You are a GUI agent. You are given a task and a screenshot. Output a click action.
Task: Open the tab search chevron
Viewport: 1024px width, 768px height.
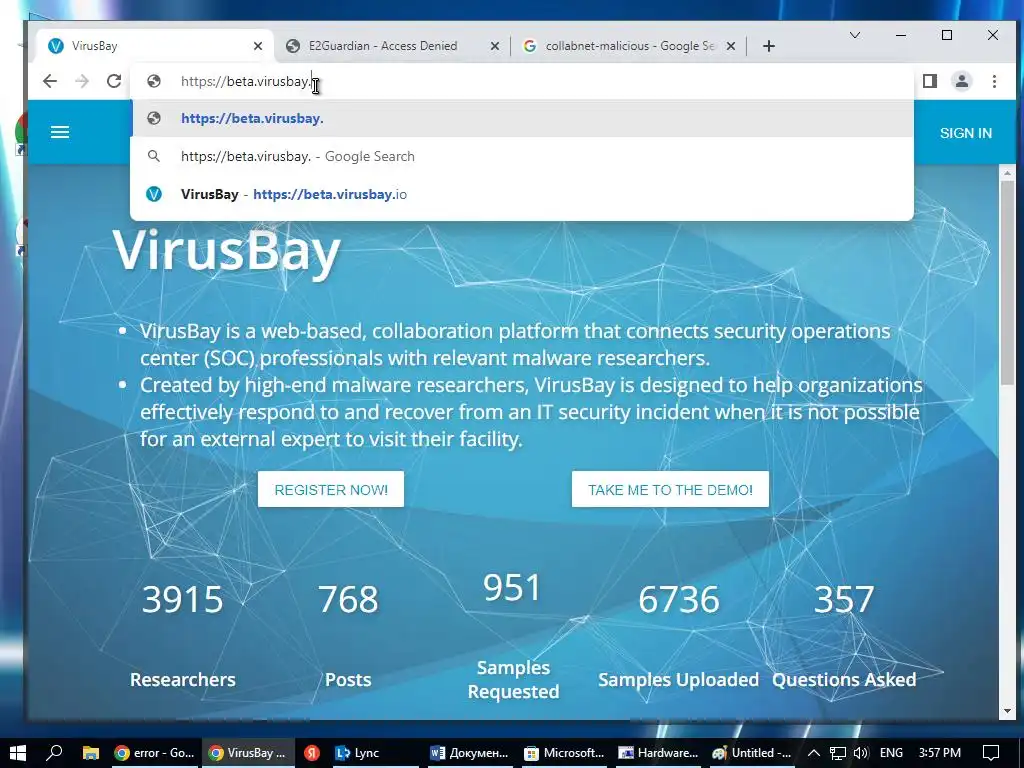click(x=854, y=35)
